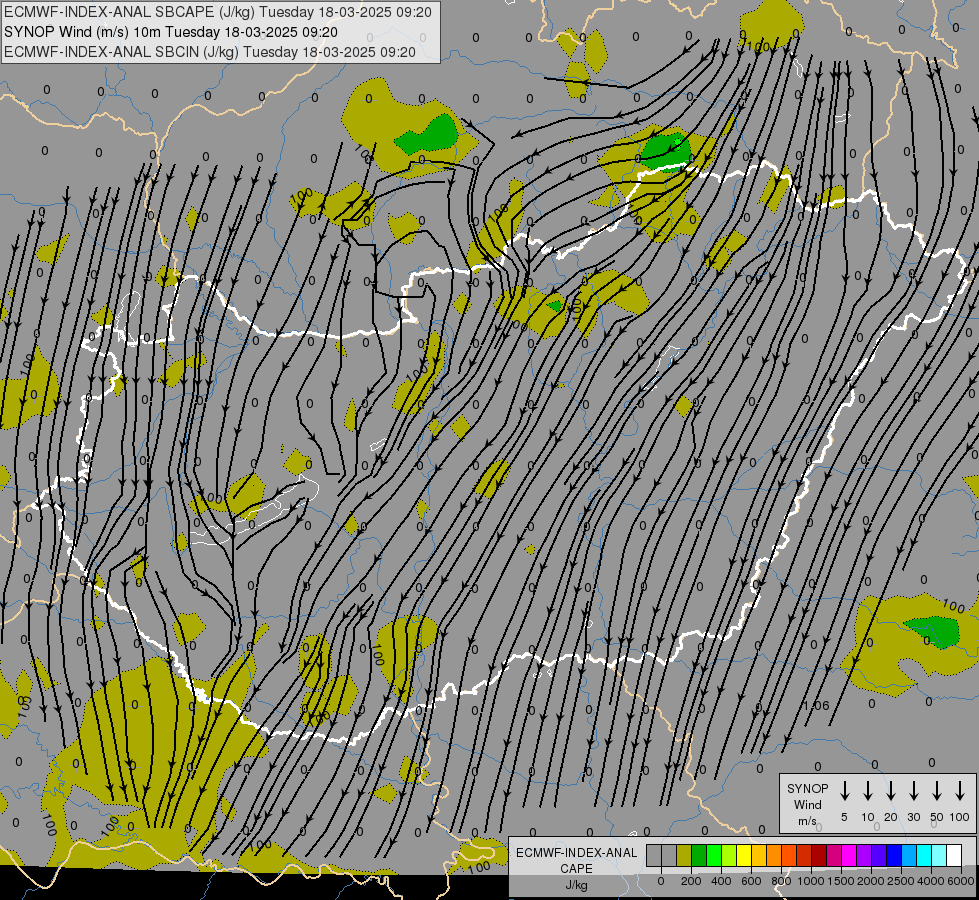Click the 2500 tick on CAPE scale
The image size is (979, 900).
coord(900,881)
